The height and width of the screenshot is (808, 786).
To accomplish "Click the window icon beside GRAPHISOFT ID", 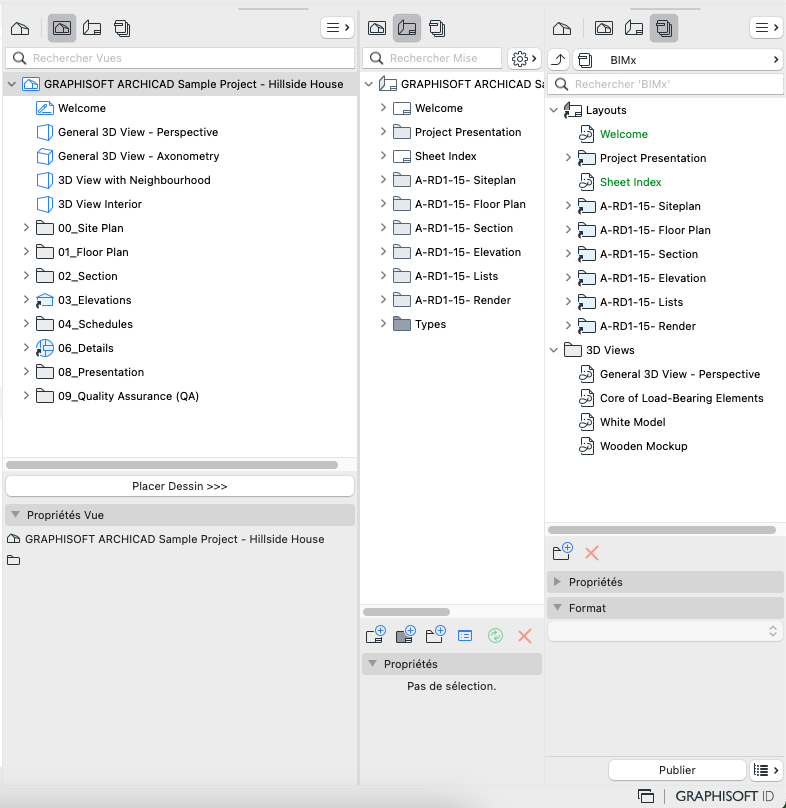I will coord(646,796).
